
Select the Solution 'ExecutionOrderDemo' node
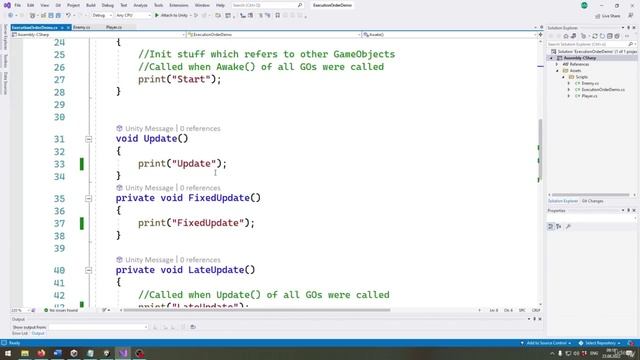594,52
